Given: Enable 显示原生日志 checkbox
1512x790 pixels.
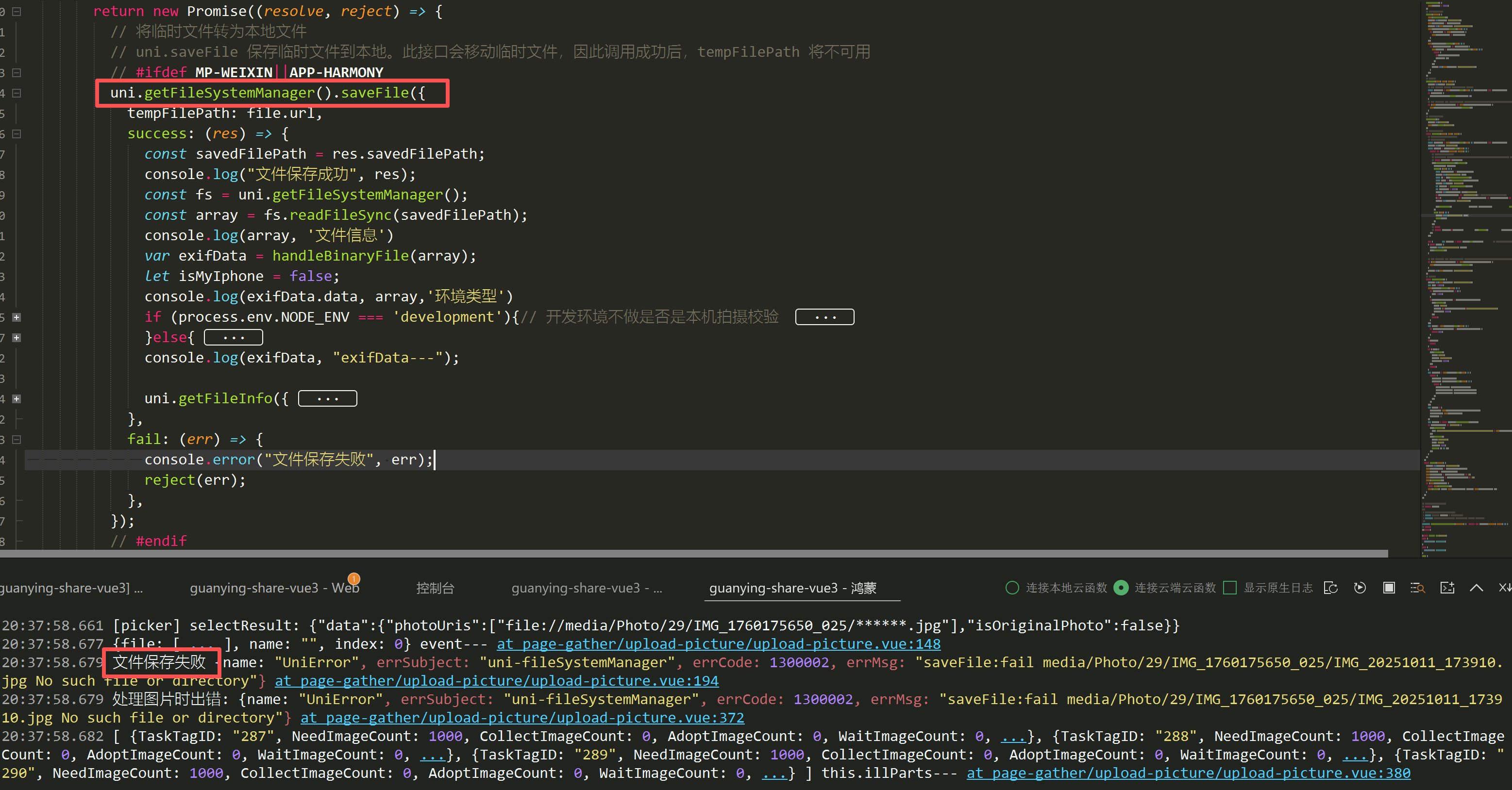Looking at the screenshot, I should [x=1230, y=588].
